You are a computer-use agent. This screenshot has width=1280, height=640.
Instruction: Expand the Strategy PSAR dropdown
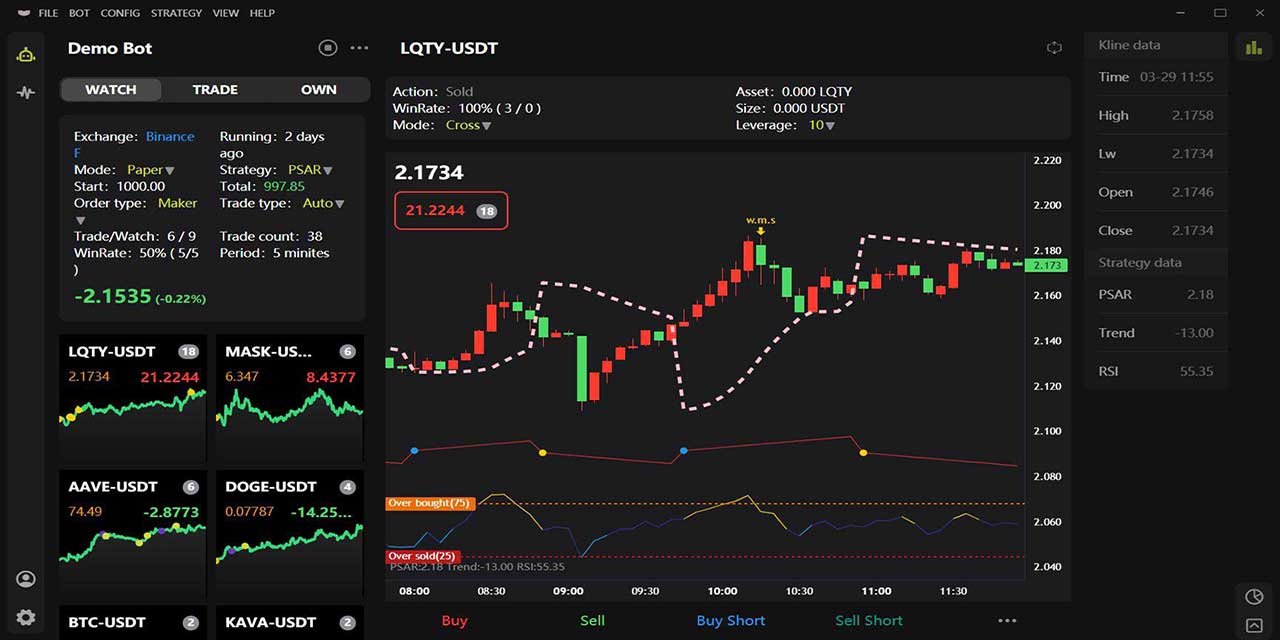(310, 170)
